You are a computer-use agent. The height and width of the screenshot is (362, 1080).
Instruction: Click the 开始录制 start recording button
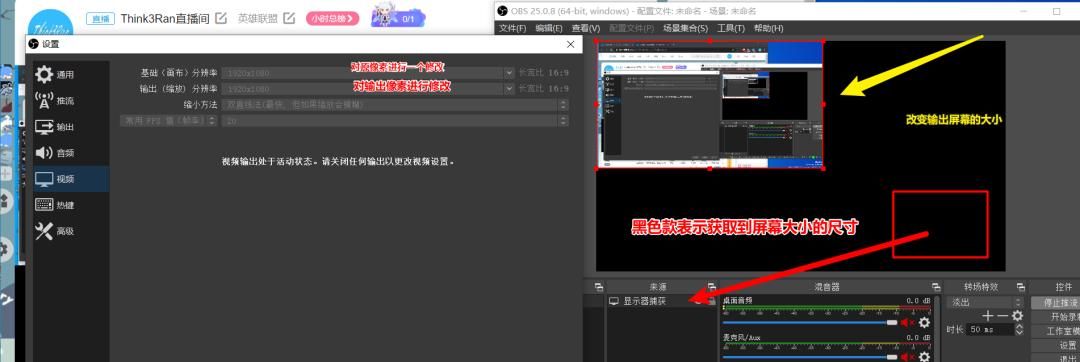1055,317
